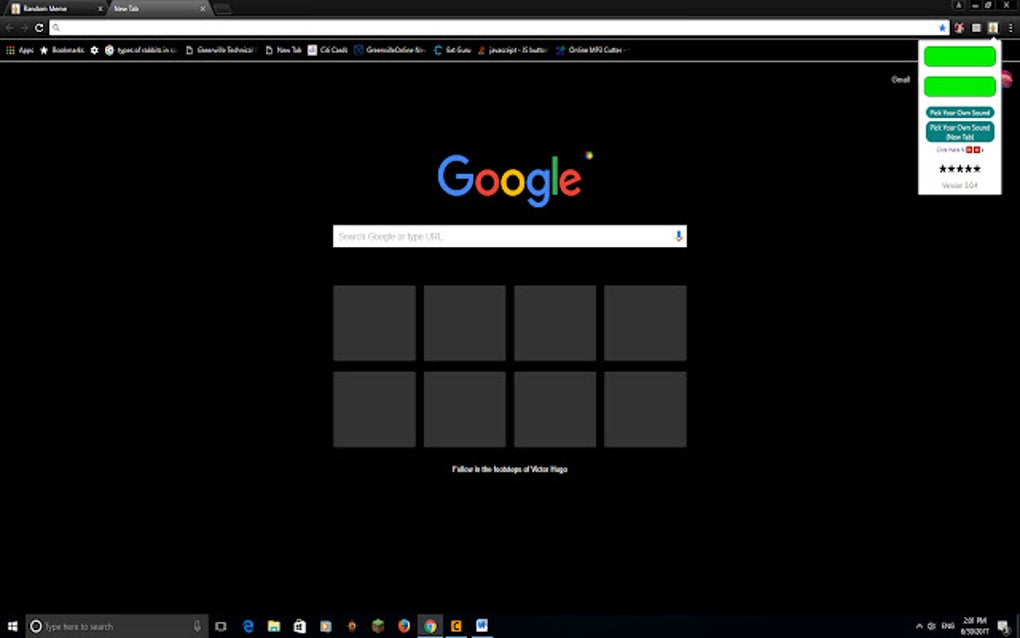1020x638 pixels.
Task: Select the Google Search microphone icon
Action: click(679, 236)
